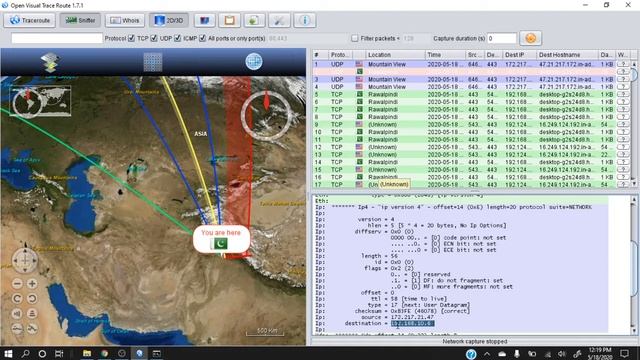Sort by the Dest Hostname column header

point(567,55)
